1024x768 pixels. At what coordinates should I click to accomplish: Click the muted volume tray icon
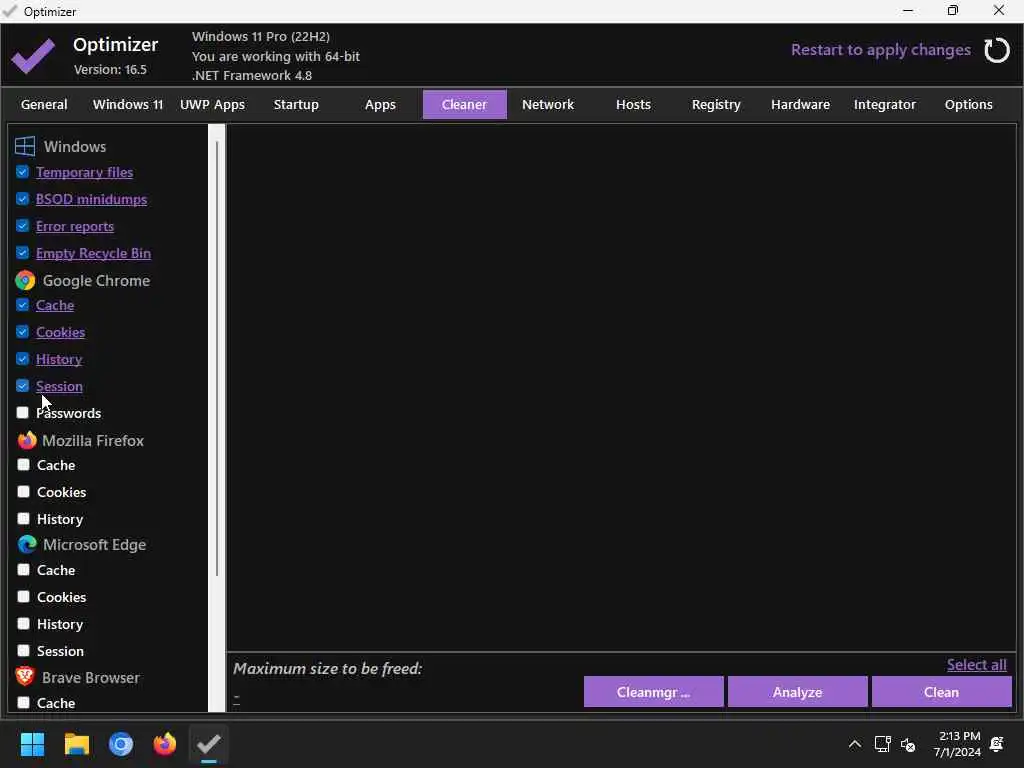click(x=908, y=744)
